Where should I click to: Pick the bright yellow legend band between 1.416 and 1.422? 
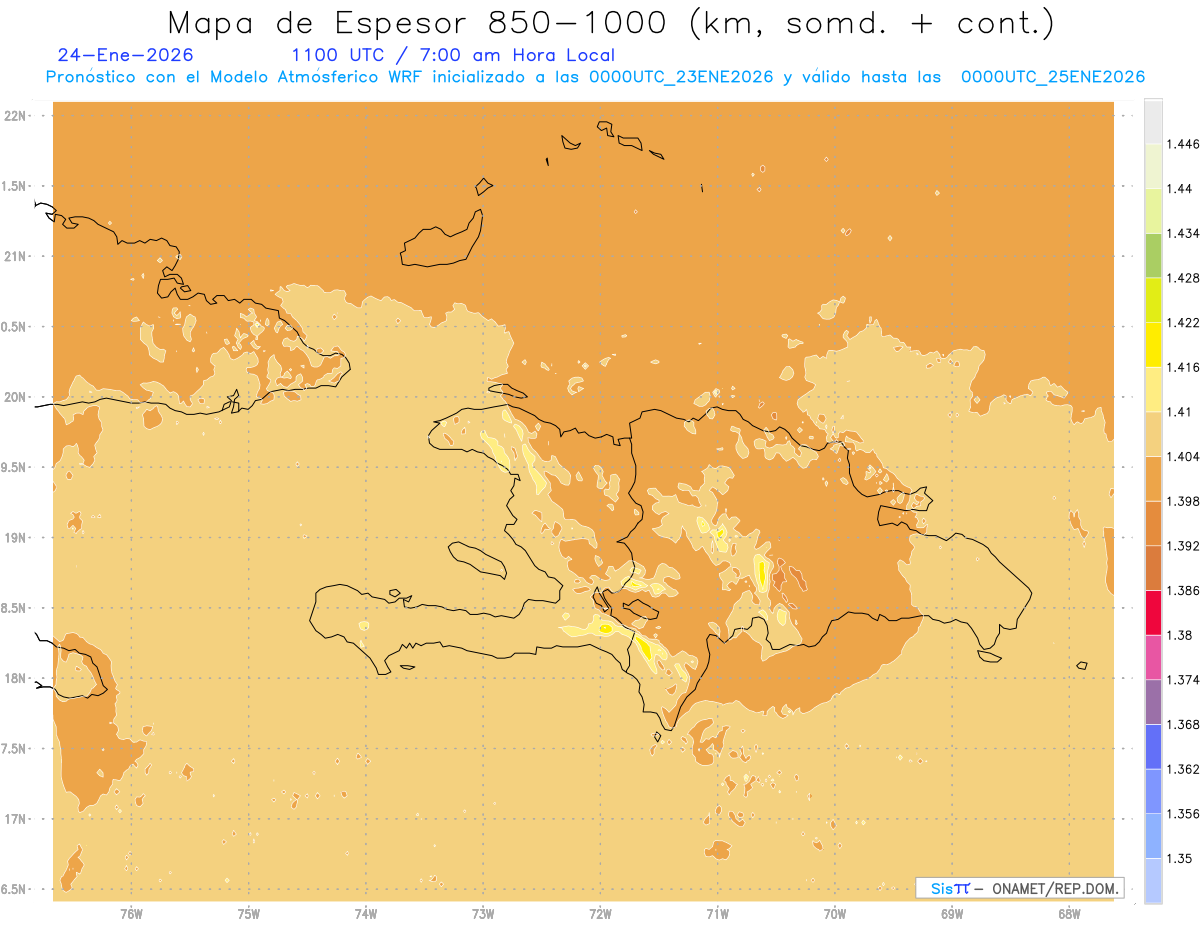[x=1153, y=344]
